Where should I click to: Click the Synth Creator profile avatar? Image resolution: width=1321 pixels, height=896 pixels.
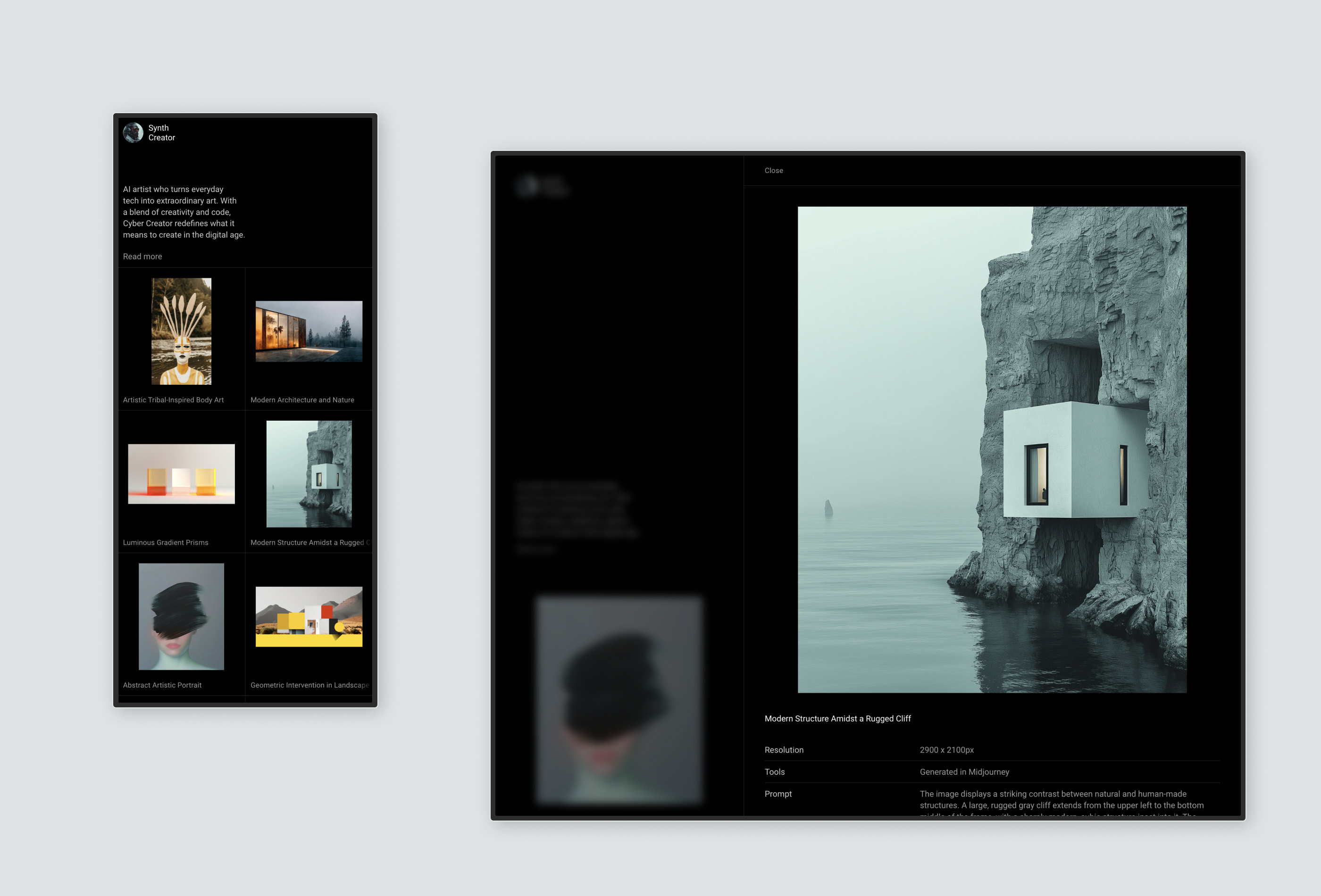click(133, 133)
